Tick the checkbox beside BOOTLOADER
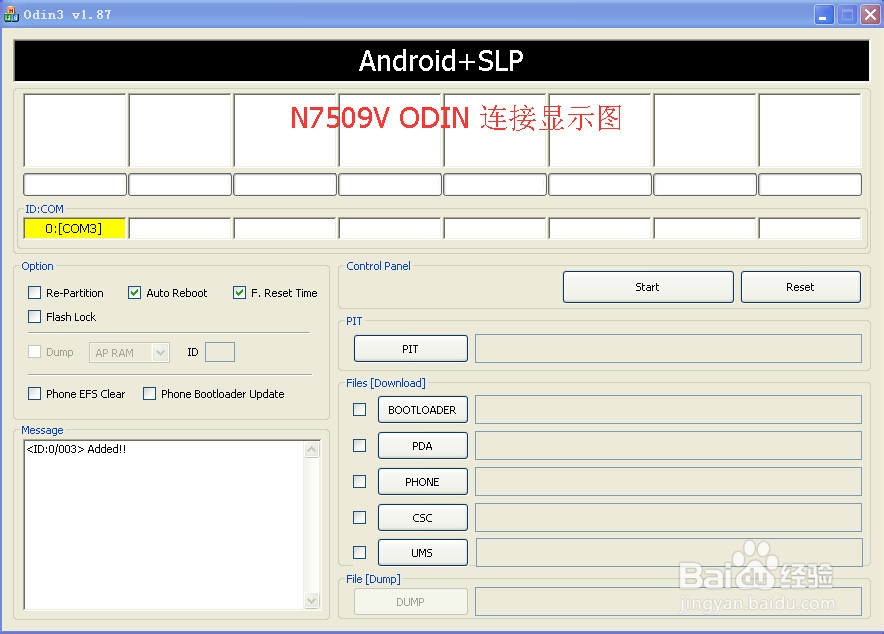This screenshot has height=634, width=884. point(359,409)
